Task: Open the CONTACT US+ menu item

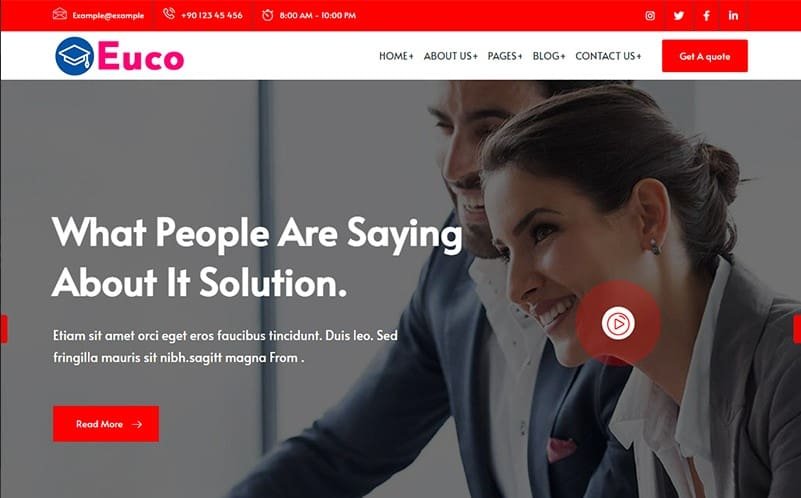Action: (x=608, y=56)
